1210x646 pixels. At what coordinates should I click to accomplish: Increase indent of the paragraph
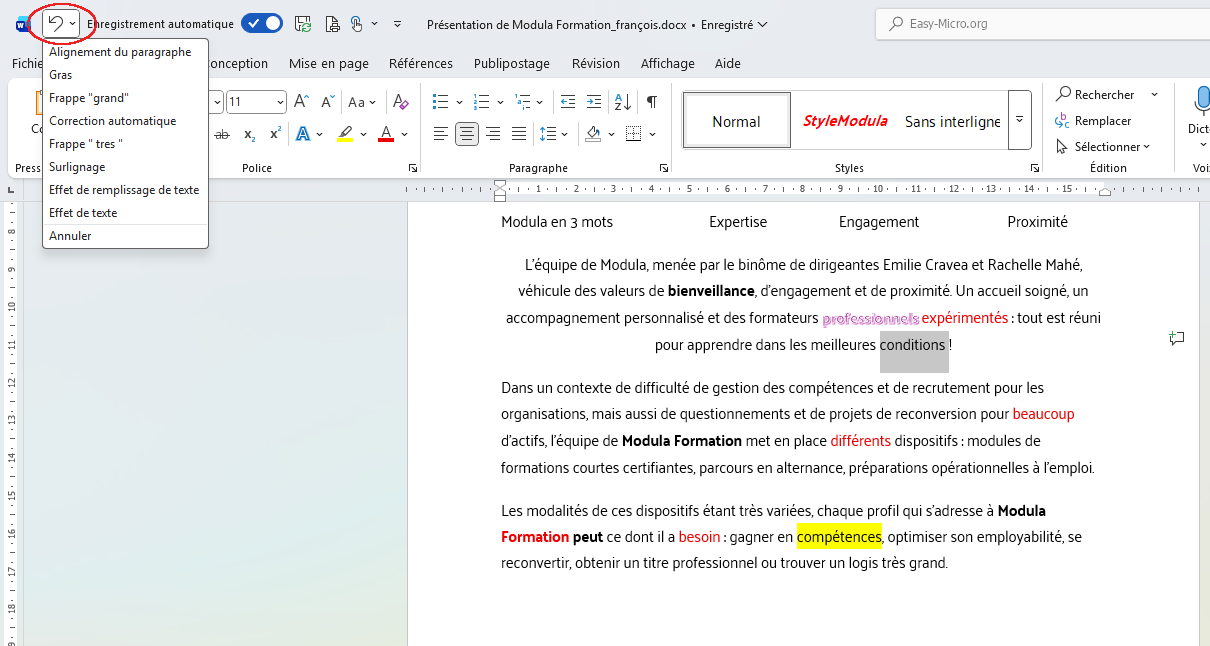click(x=594, y=102)
